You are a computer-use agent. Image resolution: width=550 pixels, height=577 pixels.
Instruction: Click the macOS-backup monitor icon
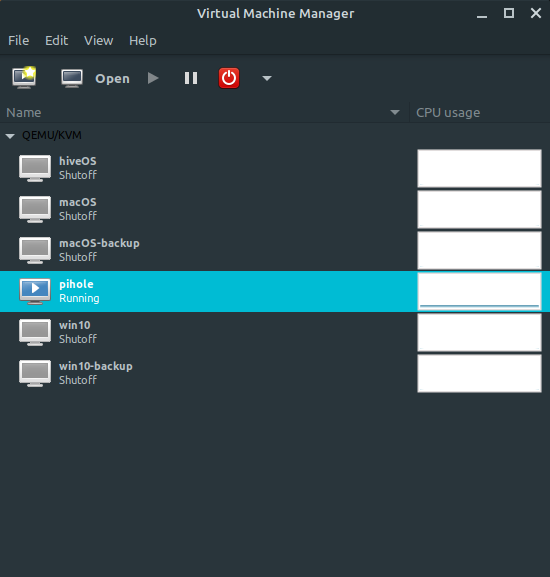pyautogui.click(x=35, y=250)
